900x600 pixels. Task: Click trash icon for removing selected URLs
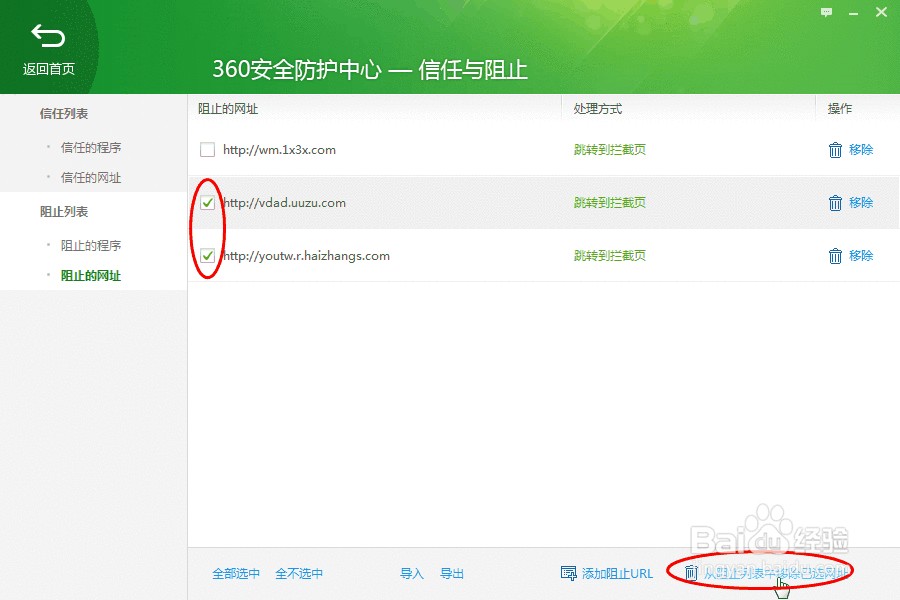691,572
